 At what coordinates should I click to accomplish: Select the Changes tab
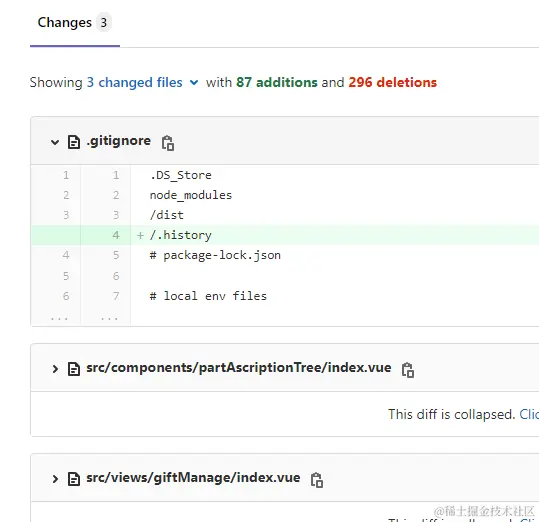[75, 23]
